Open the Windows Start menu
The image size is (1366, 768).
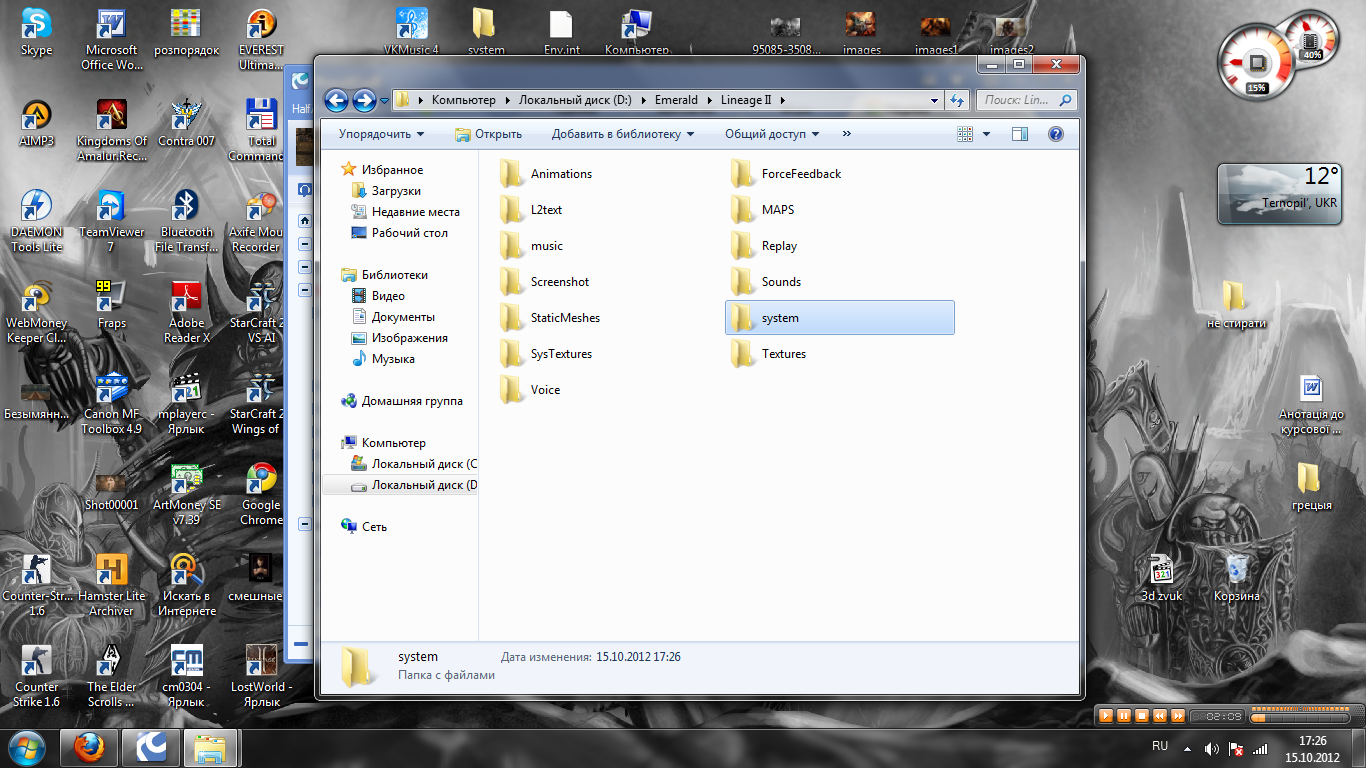pos(26,747)
